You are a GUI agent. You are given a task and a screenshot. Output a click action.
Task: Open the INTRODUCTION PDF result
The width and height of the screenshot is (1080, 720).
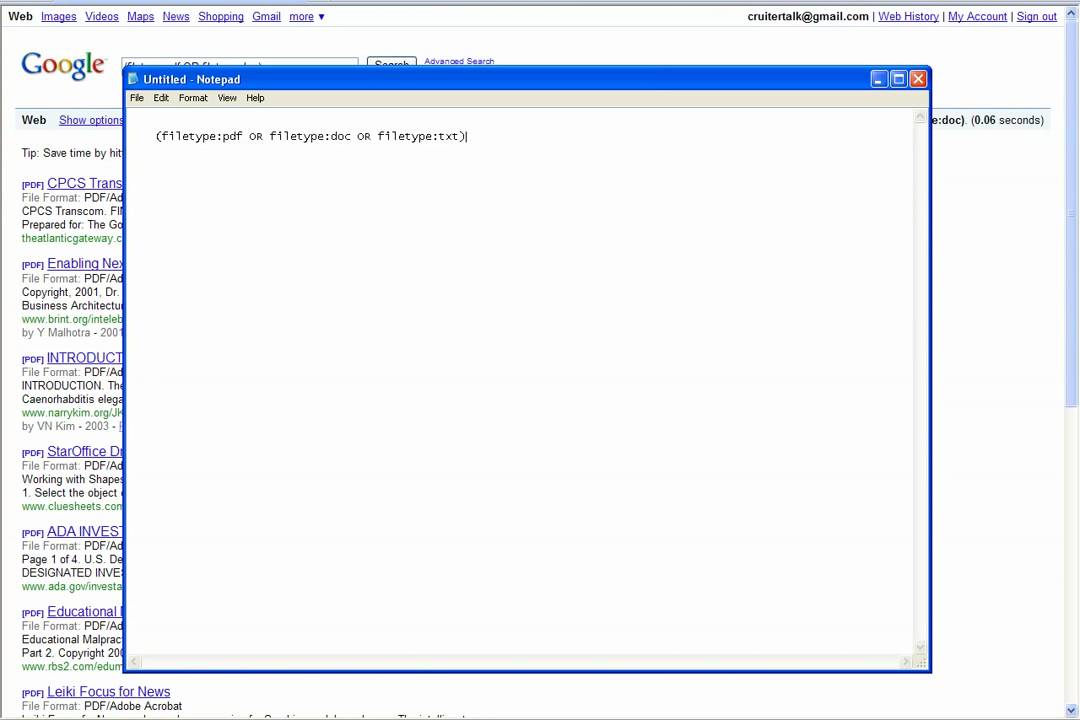point(84,358)
